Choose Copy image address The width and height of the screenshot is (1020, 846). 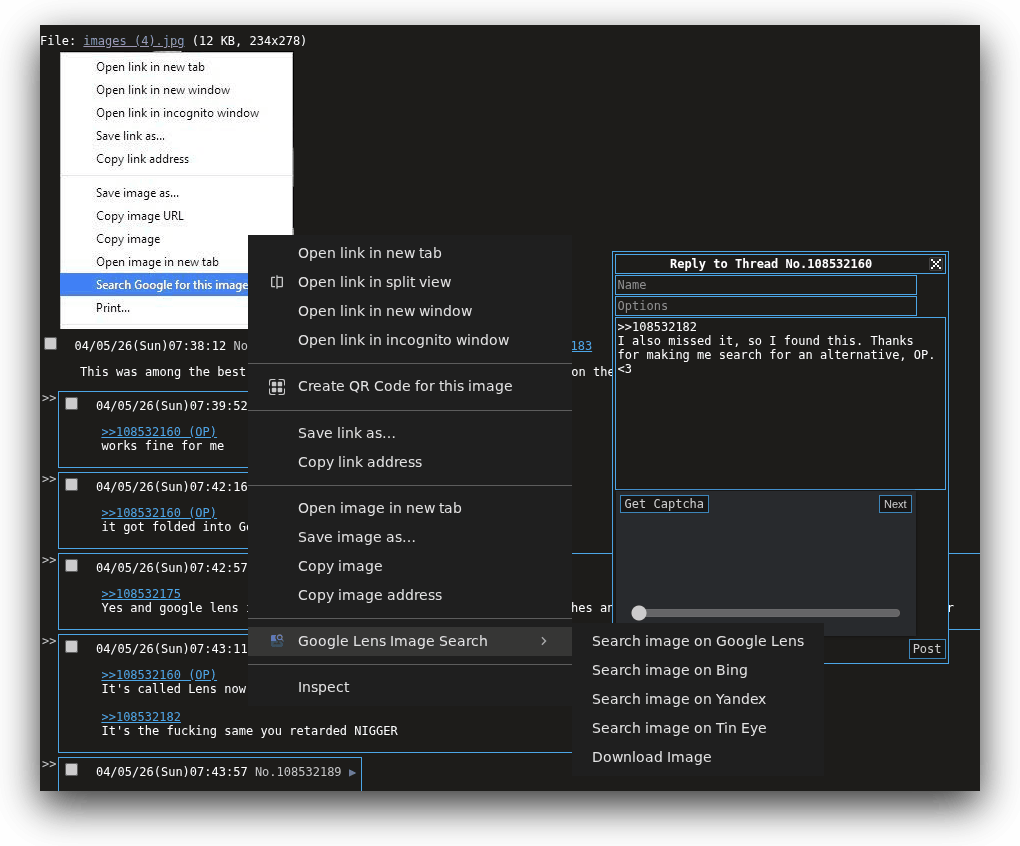pyautogui.click(x=410, y=595)
